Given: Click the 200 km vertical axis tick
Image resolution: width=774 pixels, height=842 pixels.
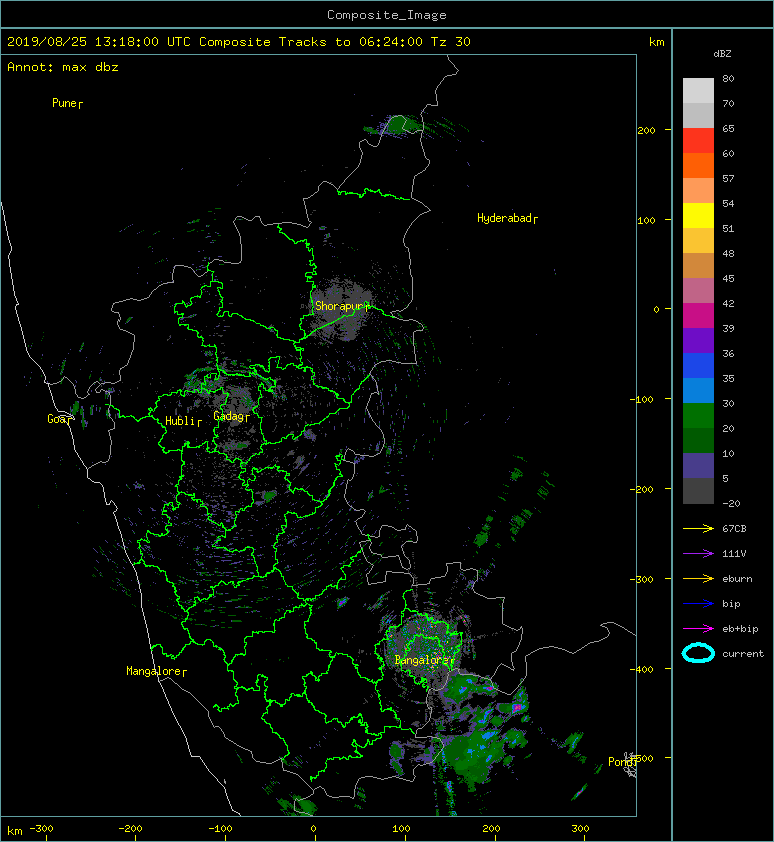Looking at the screenshot, I should [x=647, y=130].
